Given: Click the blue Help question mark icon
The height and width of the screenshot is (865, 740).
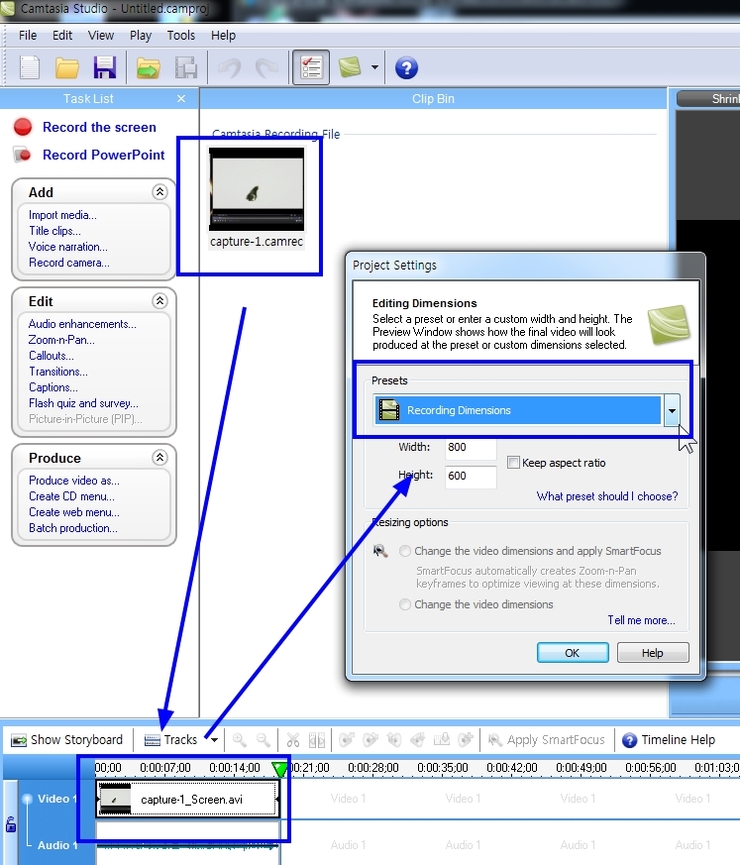Looking at the screenshot, I should 406,68.
